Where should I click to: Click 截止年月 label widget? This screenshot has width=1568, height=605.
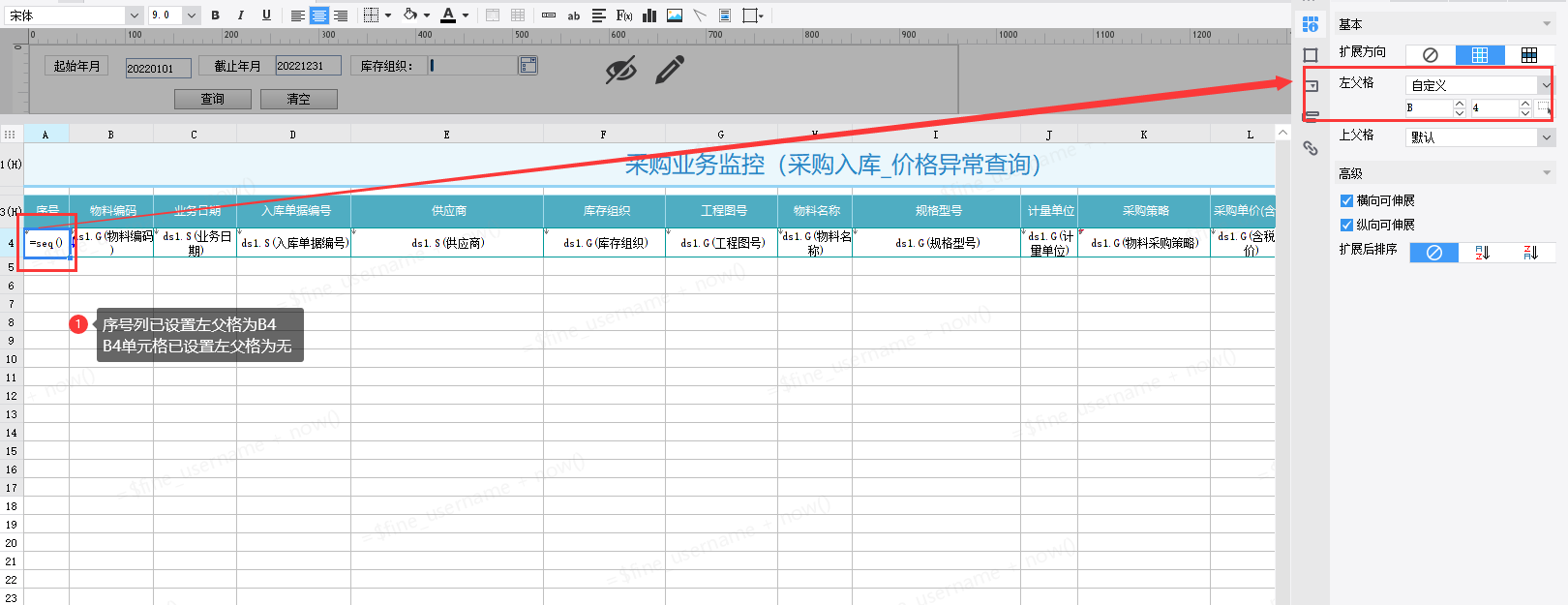pyautogui.click(x=237, y=66)
